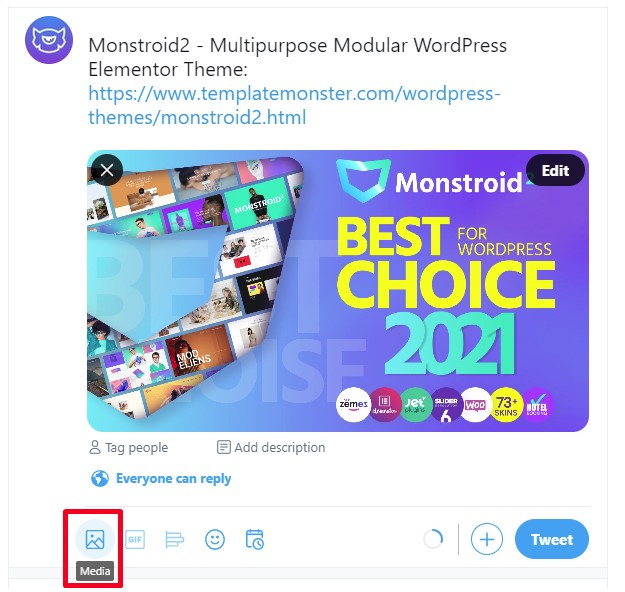Open the templatemonster.com URL in tweet
This screenshot has width=625, height=592.
(x=294, y=105)
